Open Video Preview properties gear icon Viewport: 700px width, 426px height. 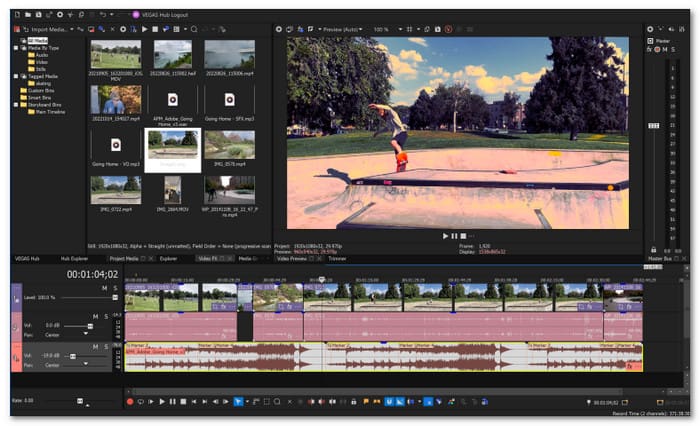click(x=279, y=29)
